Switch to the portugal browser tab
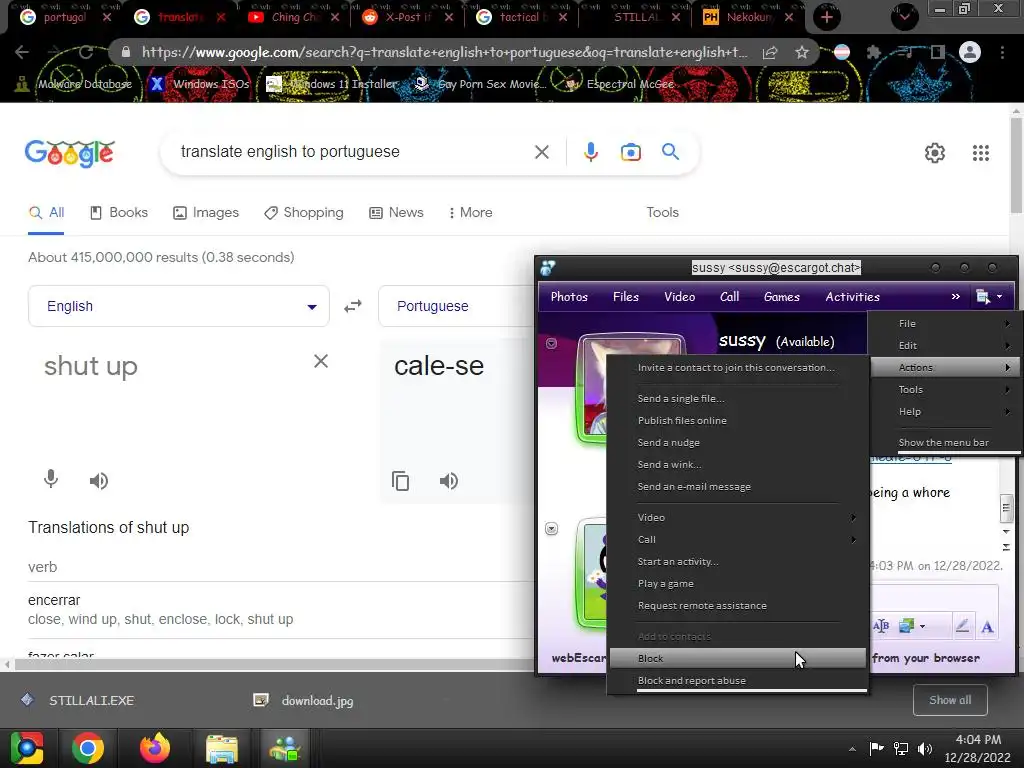 click(64, 17)
